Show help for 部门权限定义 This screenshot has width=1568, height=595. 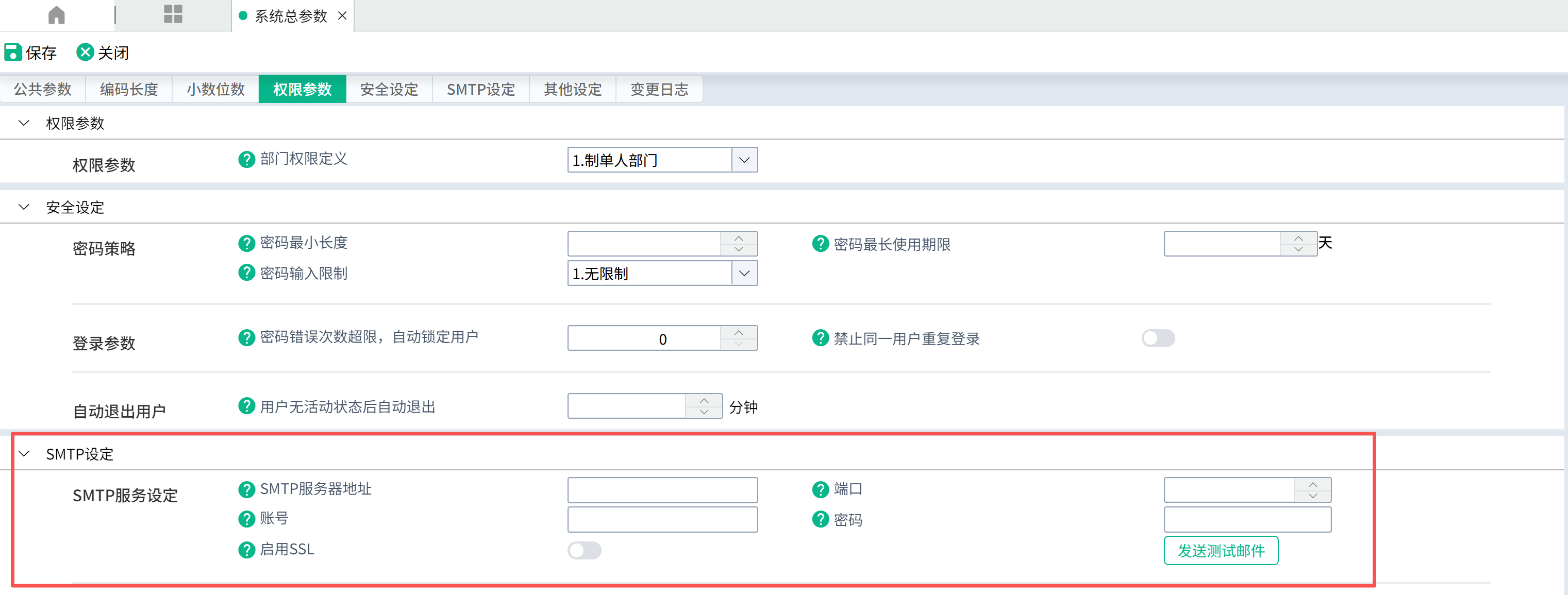[x=246, y=159]
